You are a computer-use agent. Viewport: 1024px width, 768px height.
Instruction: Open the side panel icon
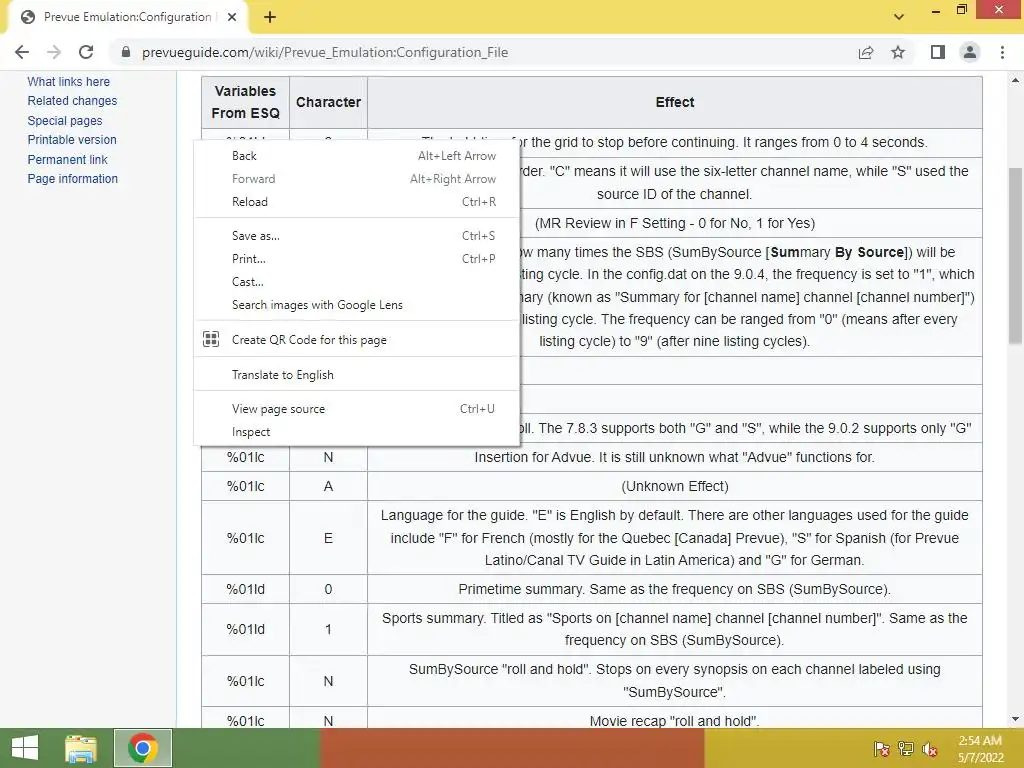point(938,52)
